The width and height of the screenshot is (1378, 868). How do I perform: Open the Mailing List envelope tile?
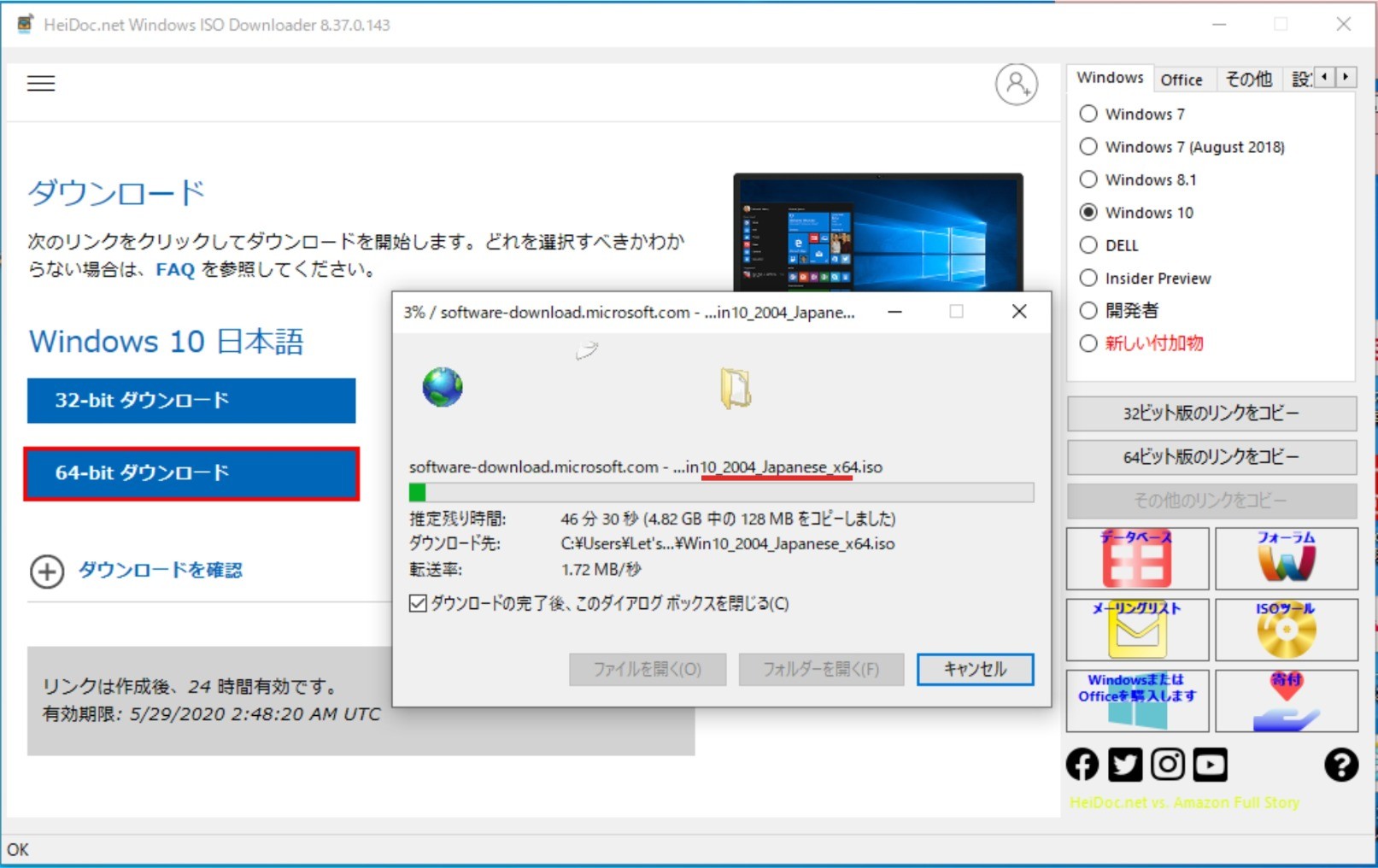click(x=1137, y=630)
